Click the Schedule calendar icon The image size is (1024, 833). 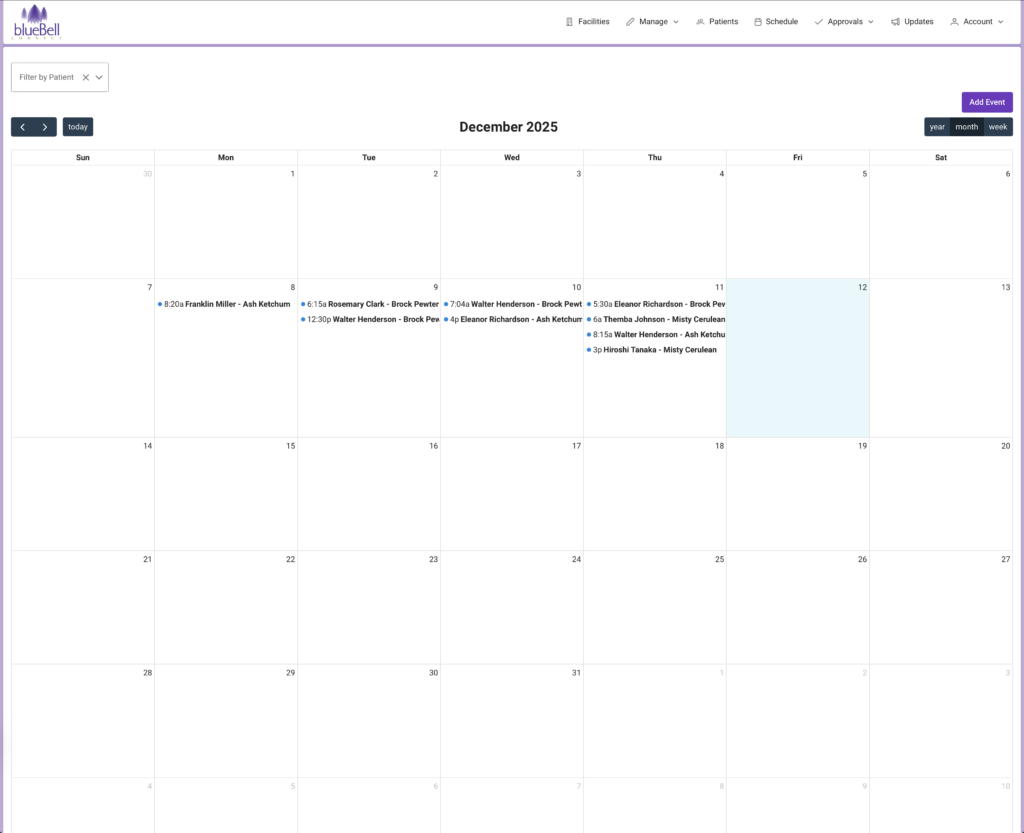[x=758, y=22]
